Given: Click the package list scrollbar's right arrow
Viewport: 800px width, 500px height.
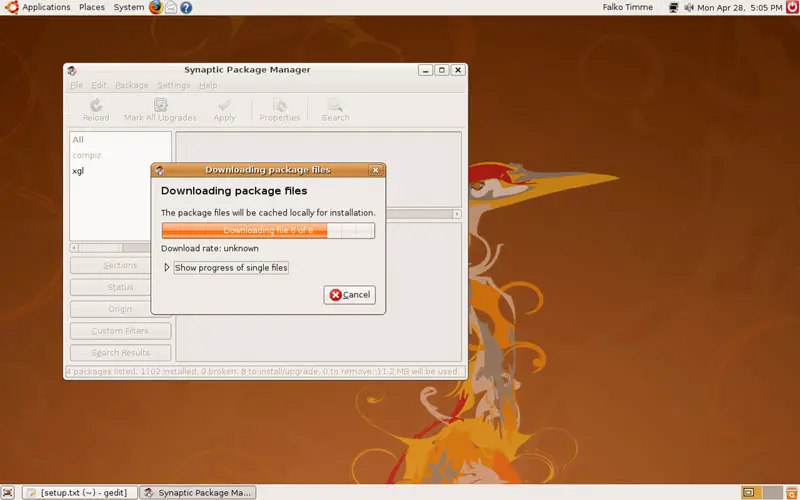Looking at the screenshot, I should point(457,214).
